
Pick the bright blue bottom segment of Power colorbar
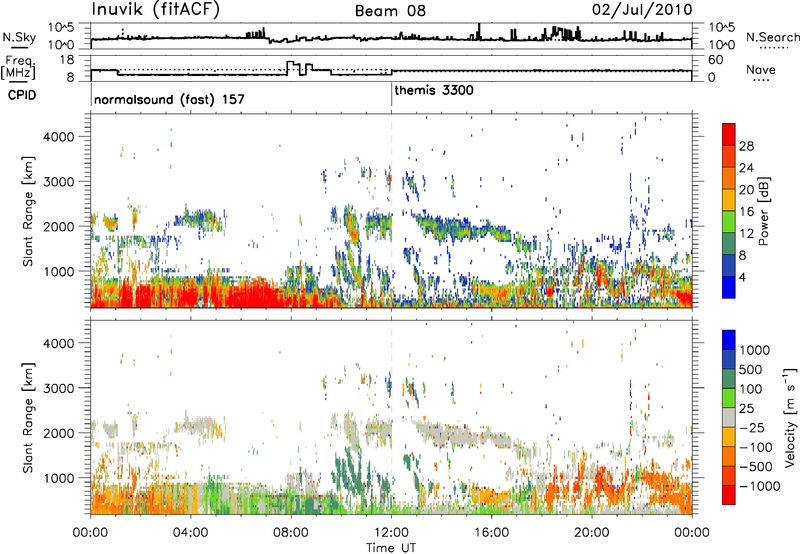click(729, 287)
